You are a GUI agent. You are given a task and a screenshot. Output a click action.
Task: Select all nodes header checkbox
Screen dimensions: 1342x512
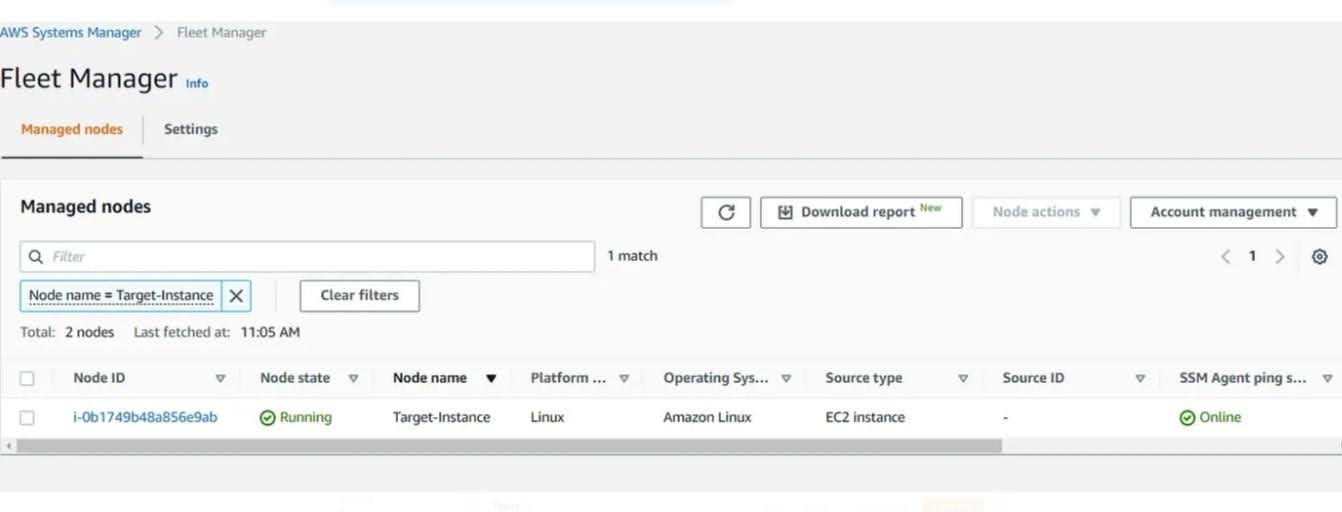tap(27, 379)
